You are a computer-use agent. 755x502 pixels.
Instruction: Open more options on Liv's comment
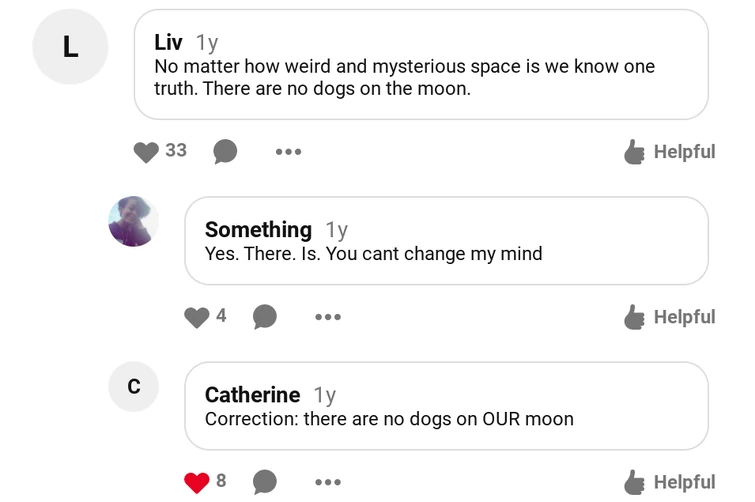point(288,152)
